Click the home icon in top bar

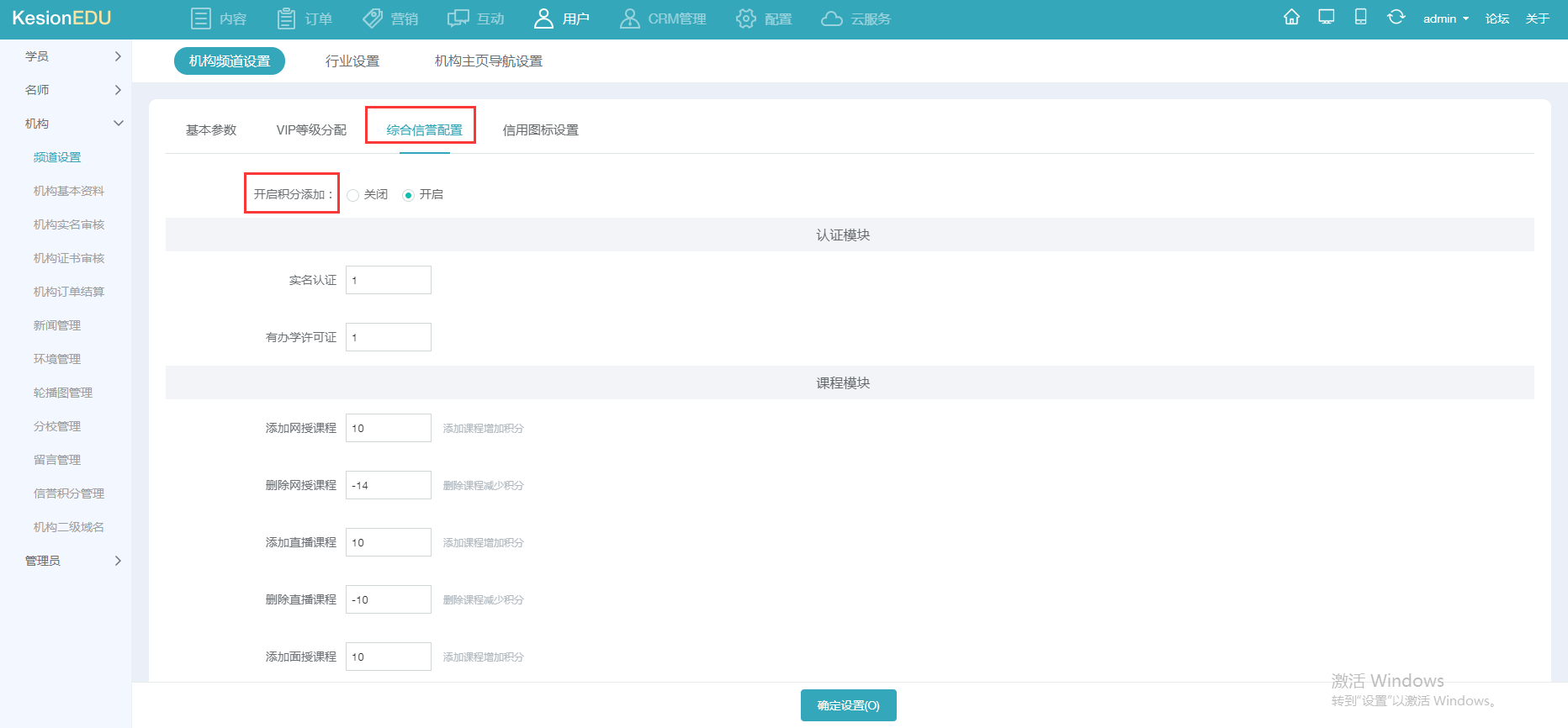click(1291, 18)
